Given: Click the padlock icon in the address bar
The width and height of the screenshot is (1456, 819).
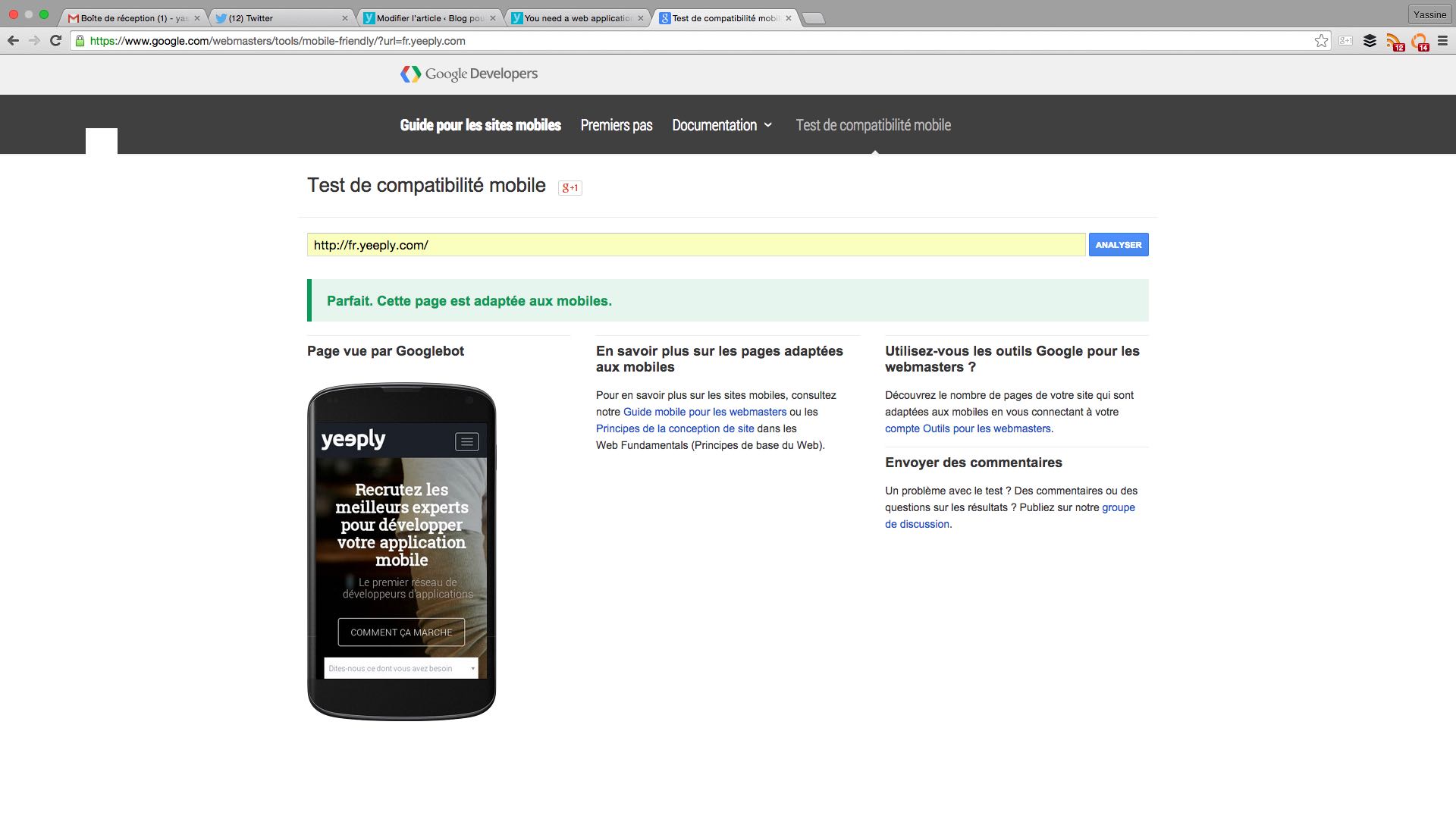Looking at the screenshot, I should coord(79,42).
